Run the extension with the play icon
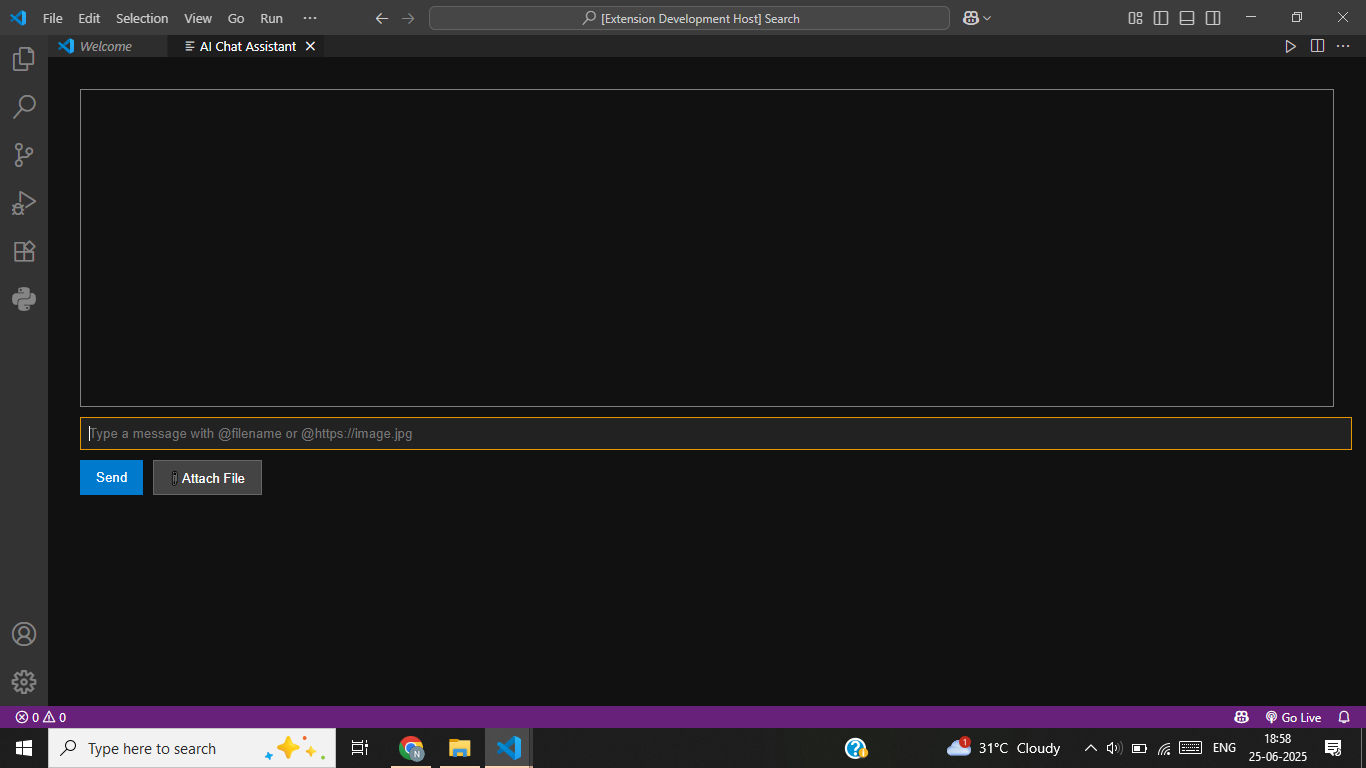Image resolution: width=1366 pixels, height=768 pixels. click(1290, 46)
